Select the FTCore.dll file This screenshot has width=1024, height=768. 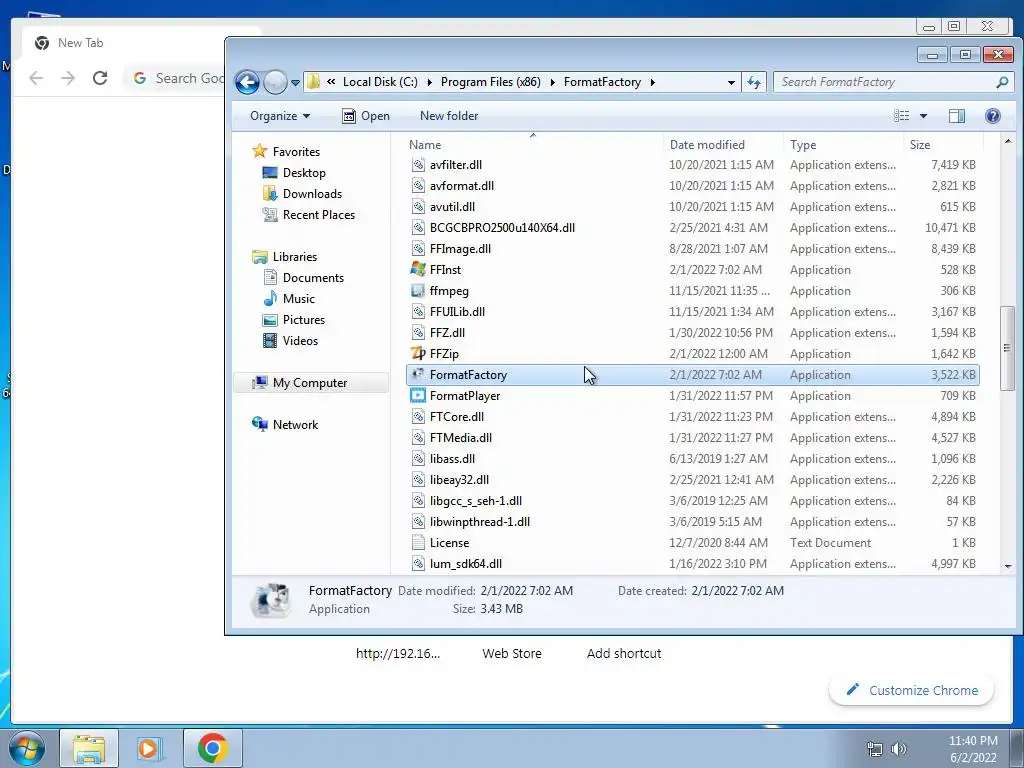(x=456, y=417)
